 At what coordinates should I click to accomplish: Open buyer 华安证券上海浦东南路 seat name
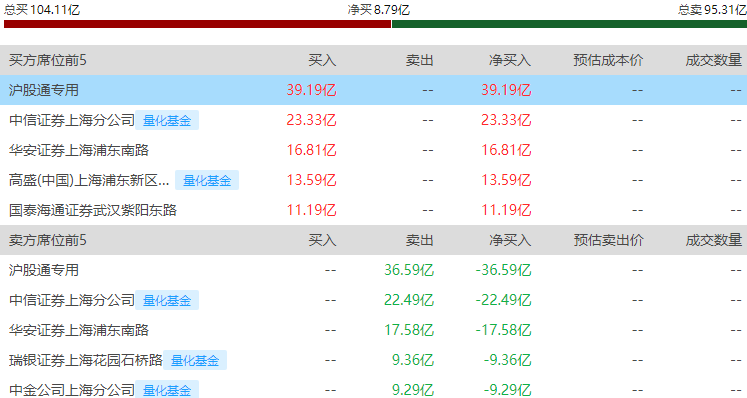click(79, 150)
